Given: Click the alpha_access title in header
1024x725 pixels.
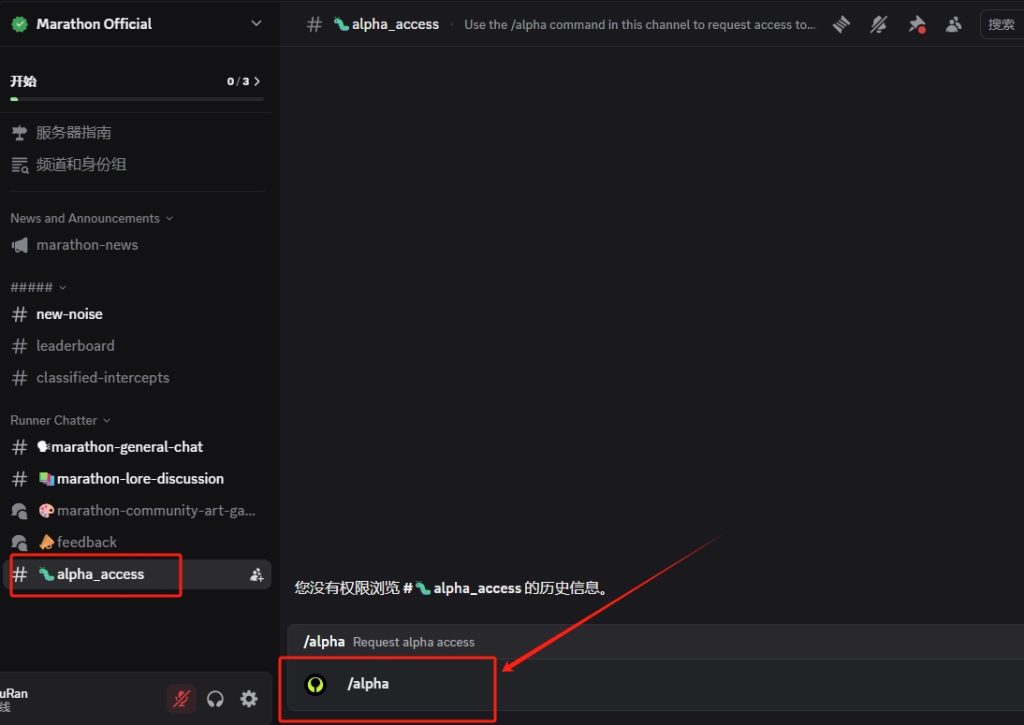Looking at the screenshot, I should click(395, 24).
